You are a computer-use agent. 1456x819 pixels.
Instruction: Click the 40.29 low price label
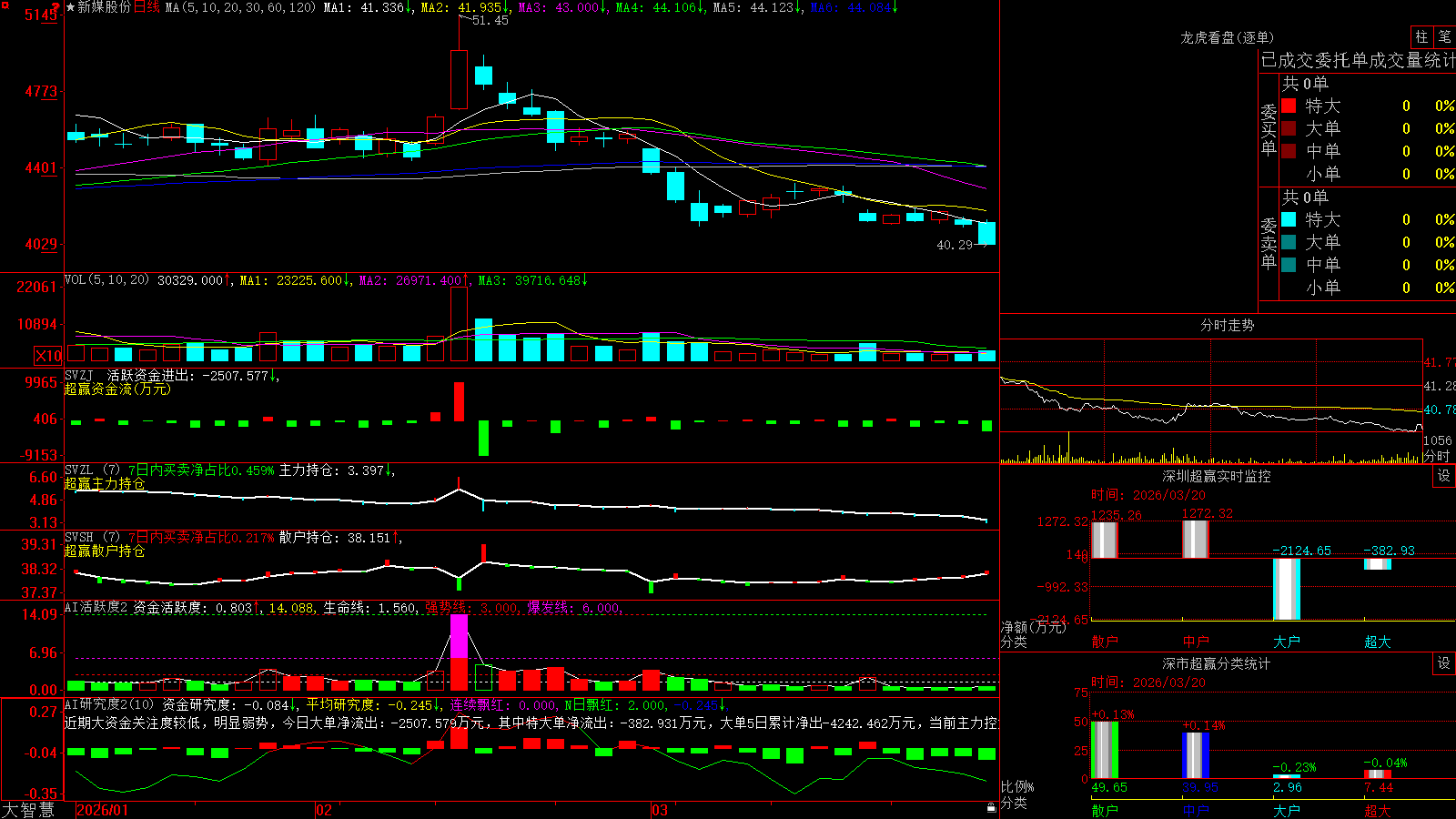click(955, 245)
